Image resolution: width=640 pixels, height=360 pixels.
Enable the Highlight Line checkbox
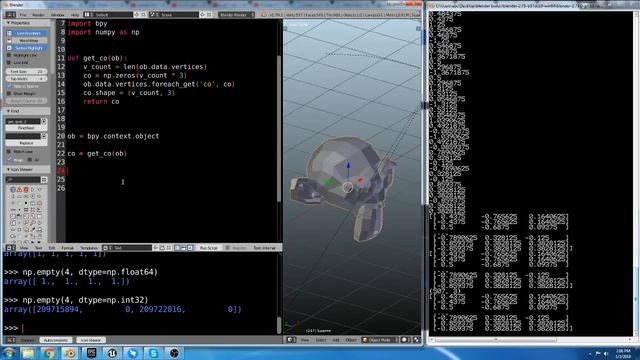[9, 55]
